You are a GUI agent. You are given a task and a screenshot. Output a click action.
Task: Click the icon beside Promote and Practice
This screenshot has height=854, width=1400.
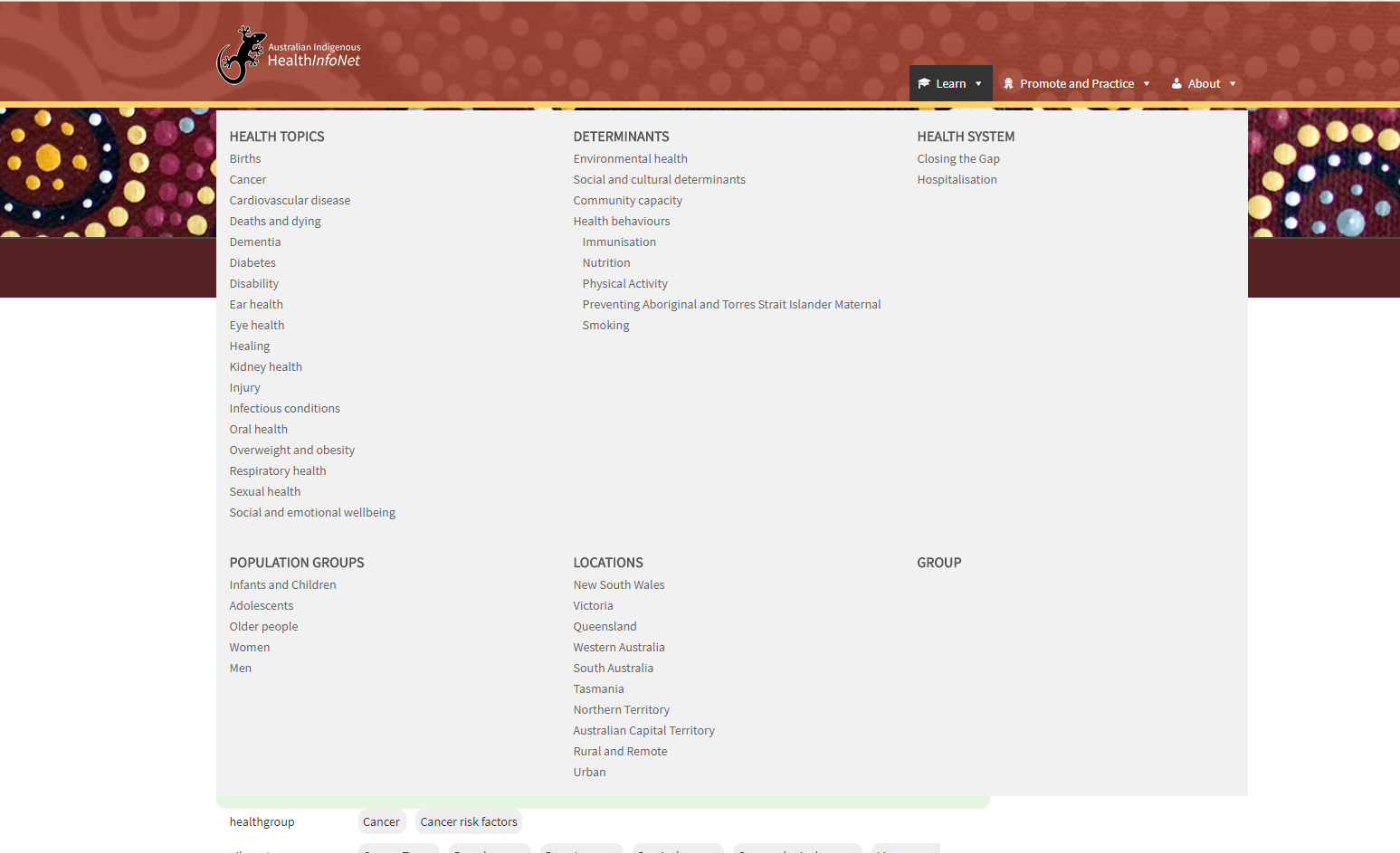point(1008,83)
